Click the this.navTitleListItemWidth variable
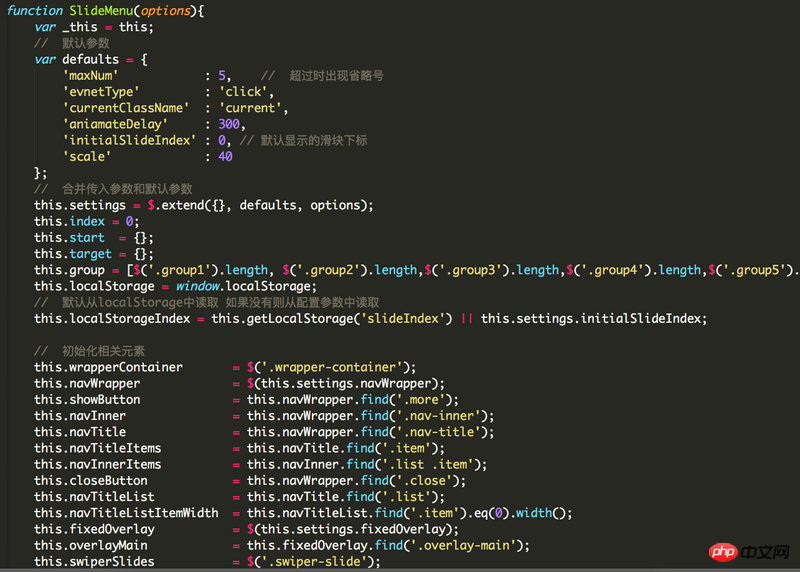This screenshot has height=572, width=800. [x=126, y=513]
